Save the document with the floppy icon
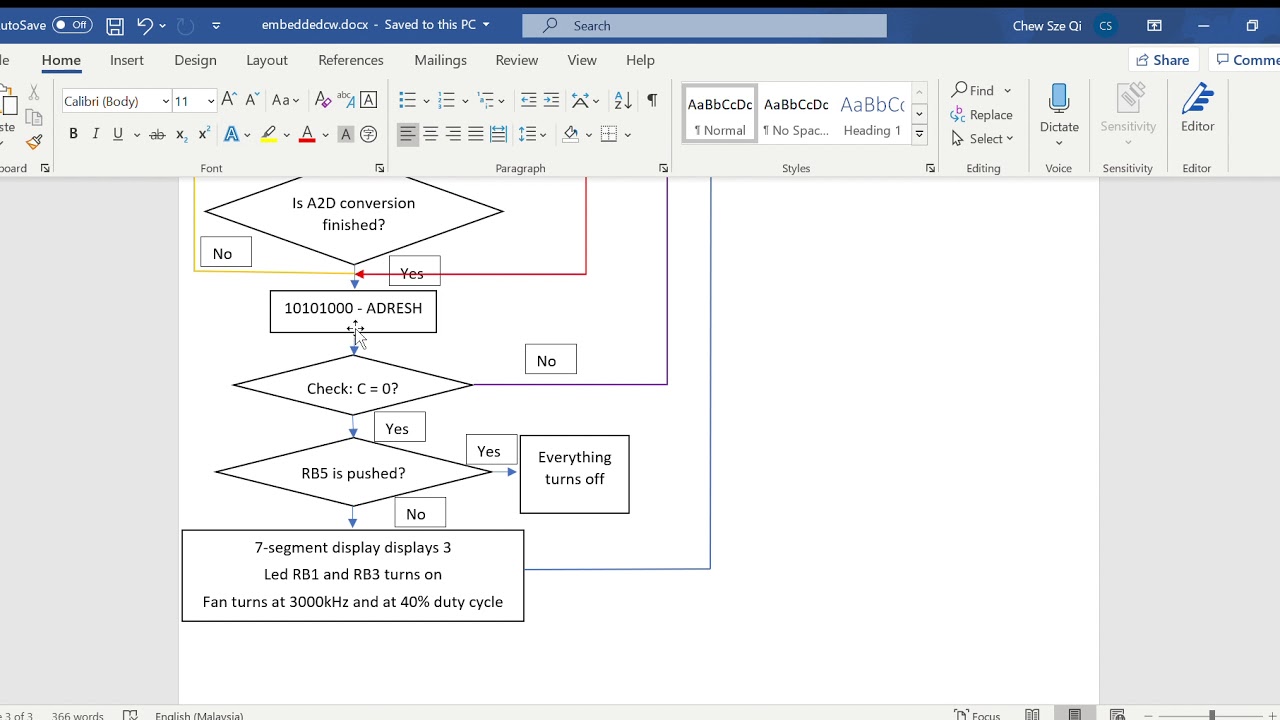This screenshot has height=720, width=1280. pyautogui.click(x=115, y=25)
